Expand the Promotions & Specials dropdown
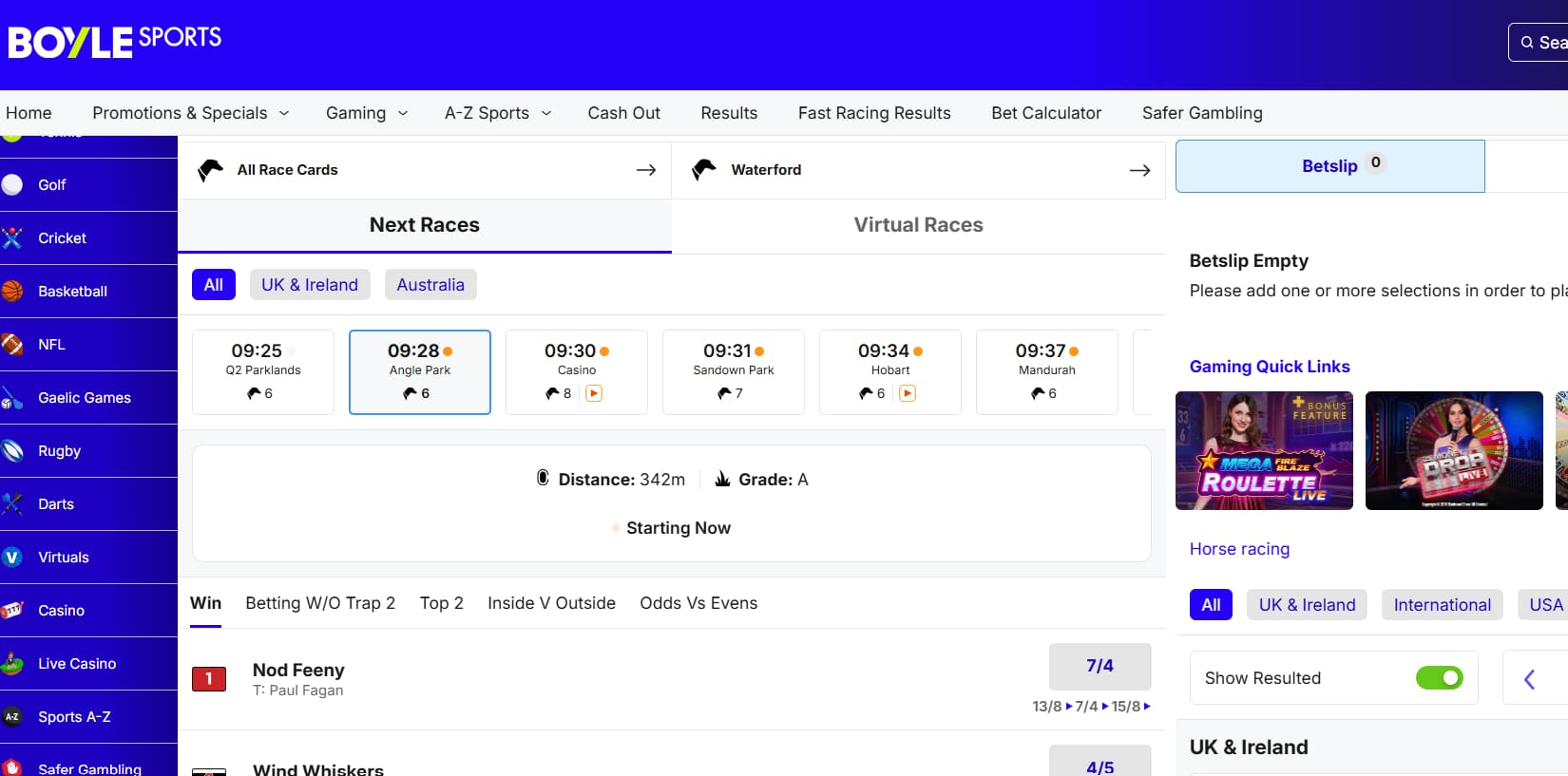This screenshot has height=776, width=1568. click(x=191, y=113)
